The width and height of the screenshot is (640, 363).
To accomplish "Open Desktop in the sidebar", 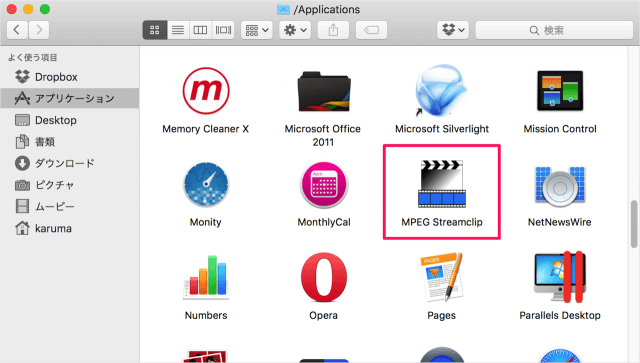I will point(70,120).
